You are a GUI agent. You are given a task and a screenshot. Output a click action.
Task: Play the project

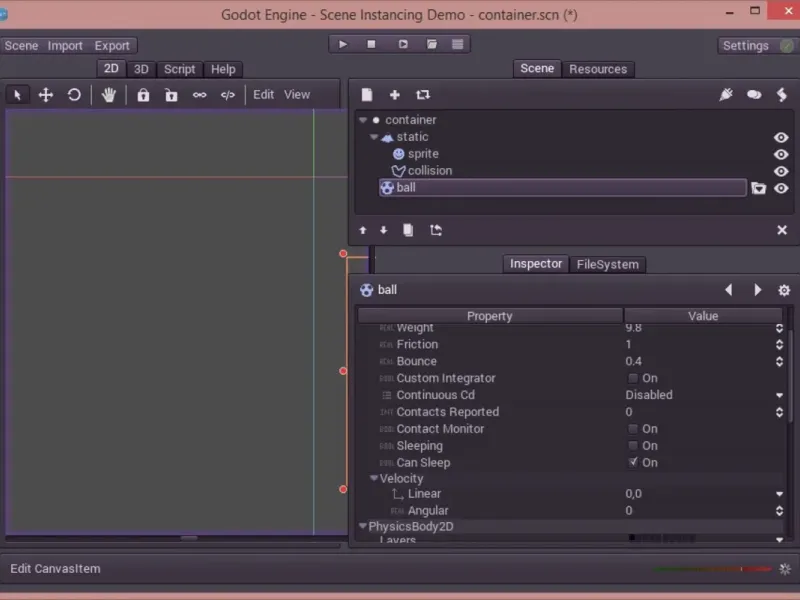(x=343, y=44)
